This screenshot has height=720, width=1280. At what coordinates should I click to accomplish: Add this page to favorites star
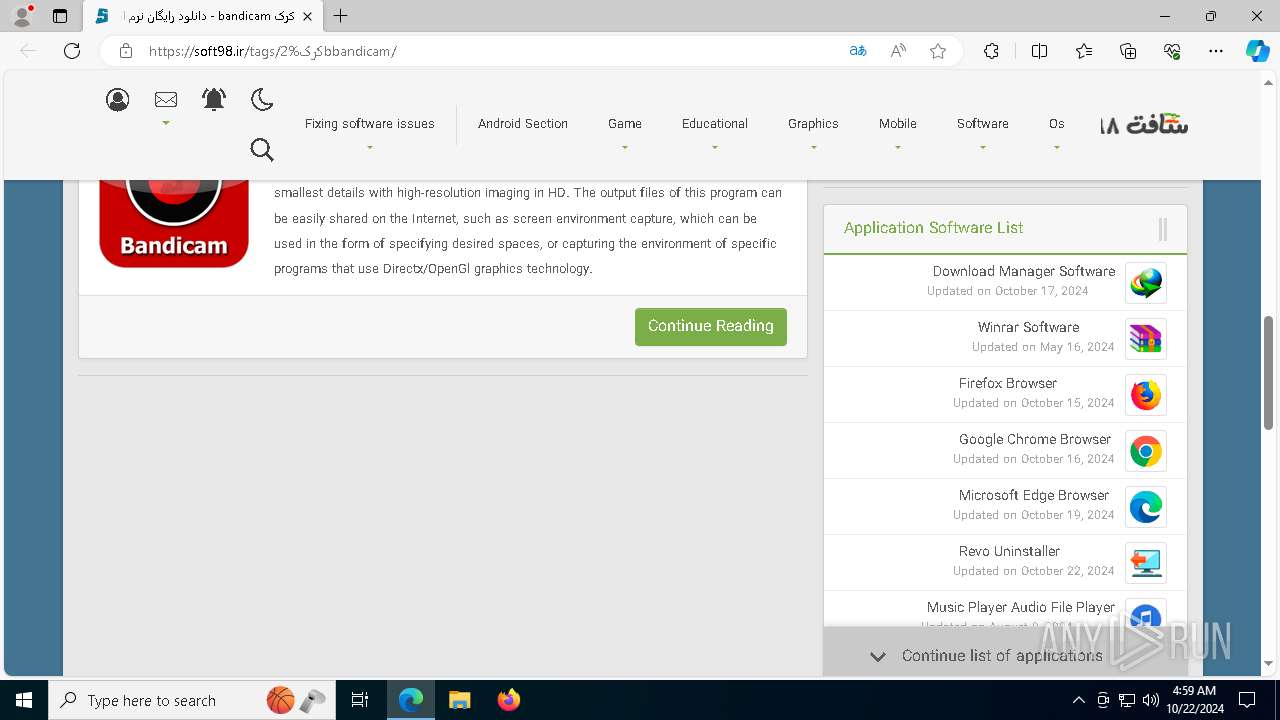click(x=938, y=51)
